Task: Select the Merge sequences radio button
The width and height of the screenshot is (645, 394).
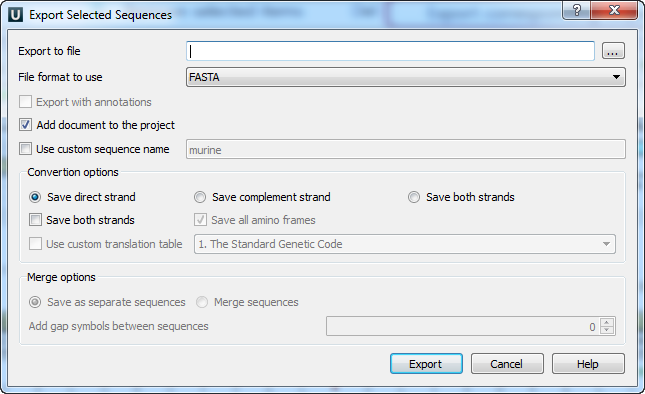Action: coord(202,302)
